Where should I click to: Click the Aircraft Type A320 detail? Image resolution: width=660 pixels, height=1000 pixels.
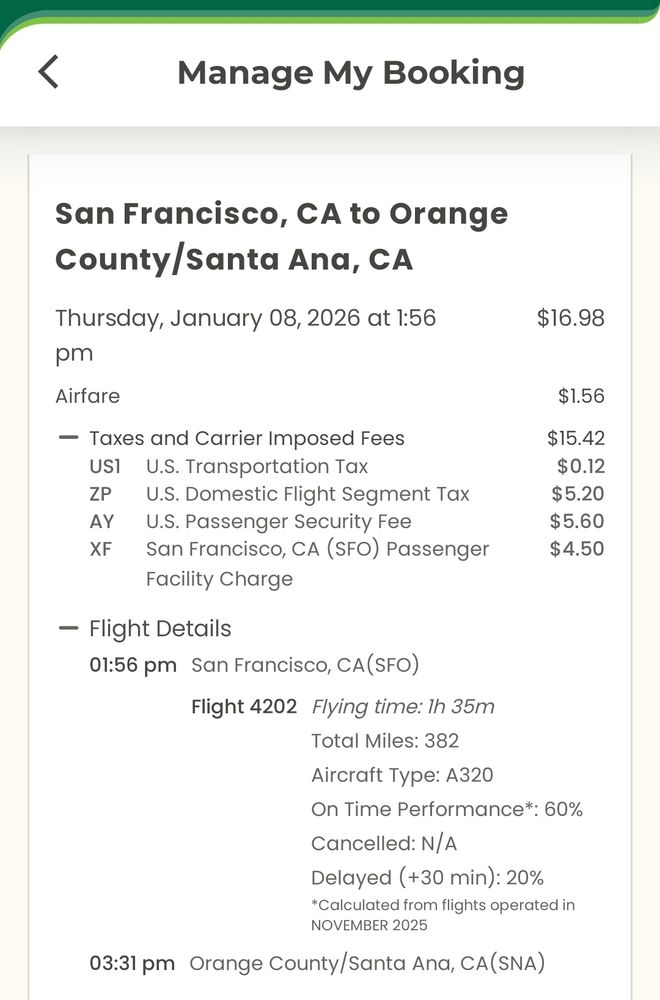point(400,774)
